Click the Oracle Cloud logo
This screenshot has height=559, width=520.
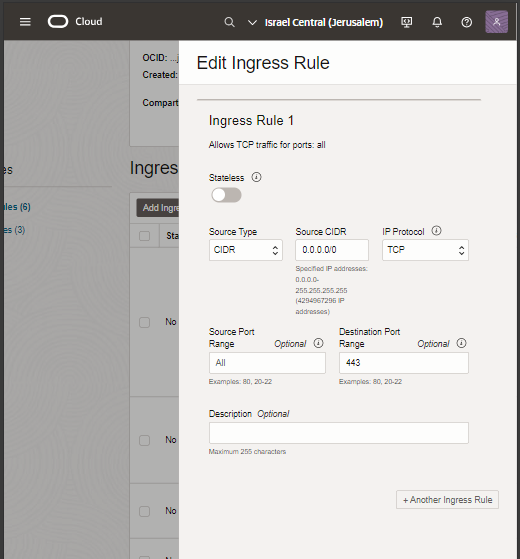[x=75, y=22]
